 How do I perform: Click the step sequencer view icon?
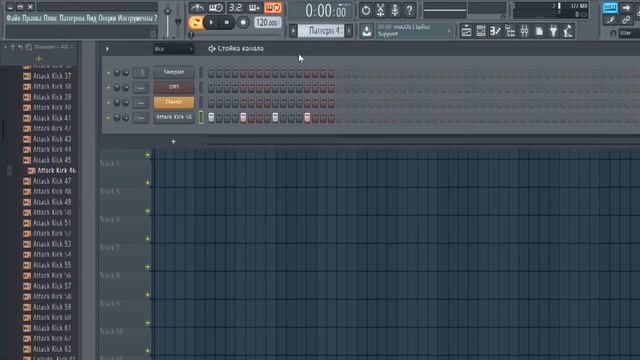[x=481, y=31]
